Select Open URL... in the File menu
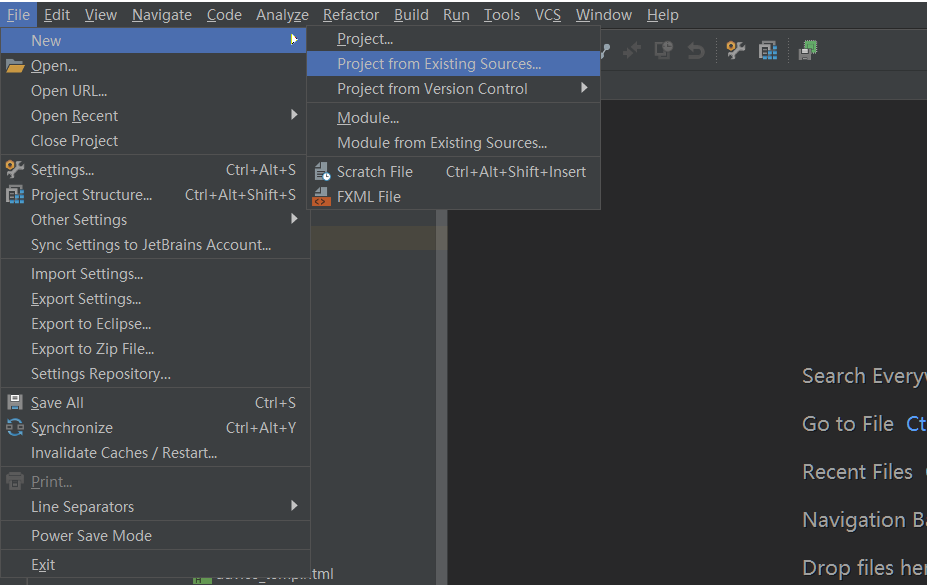The height and width of the screenshot is (585, 927). 154,91
